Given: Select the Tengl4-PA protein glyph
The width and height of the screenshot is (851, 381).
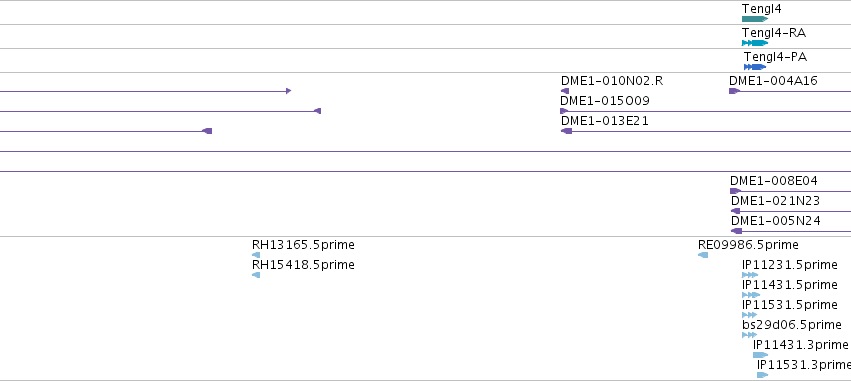Looking at the screenshot, I should point(755,67).
